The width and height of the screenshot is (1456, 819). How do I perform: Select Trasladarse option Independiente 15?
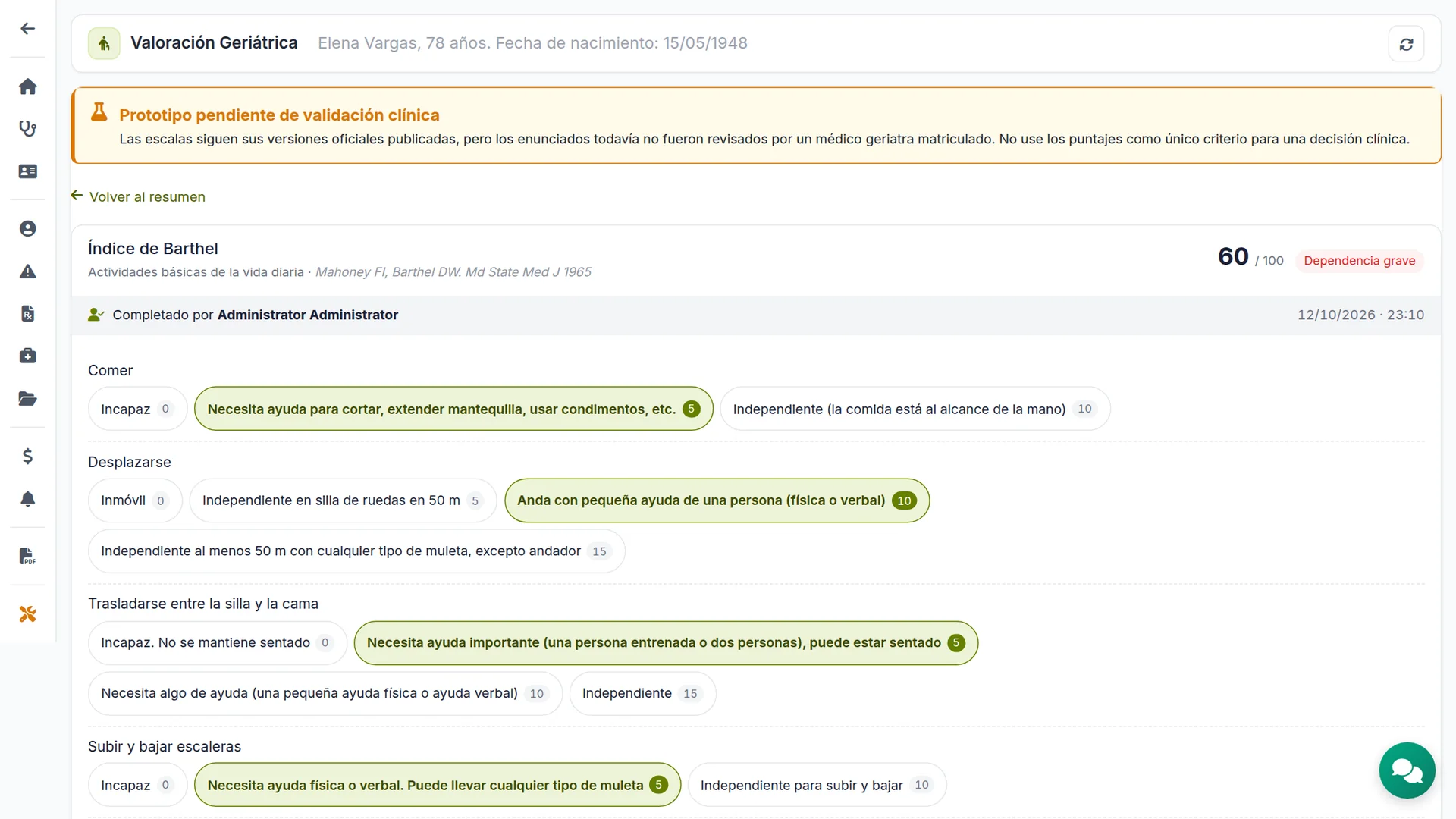click(642, 693)
